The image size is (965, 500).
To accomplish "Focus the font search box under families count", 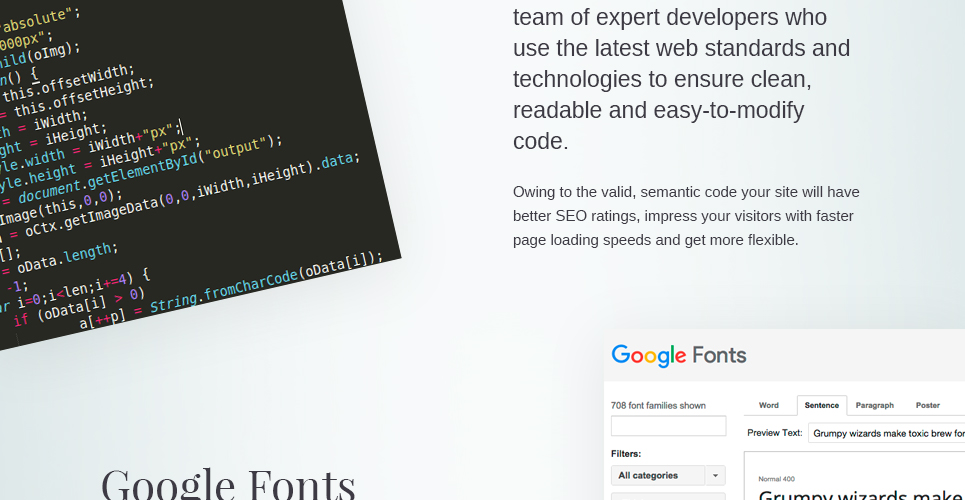I will 668,425.
